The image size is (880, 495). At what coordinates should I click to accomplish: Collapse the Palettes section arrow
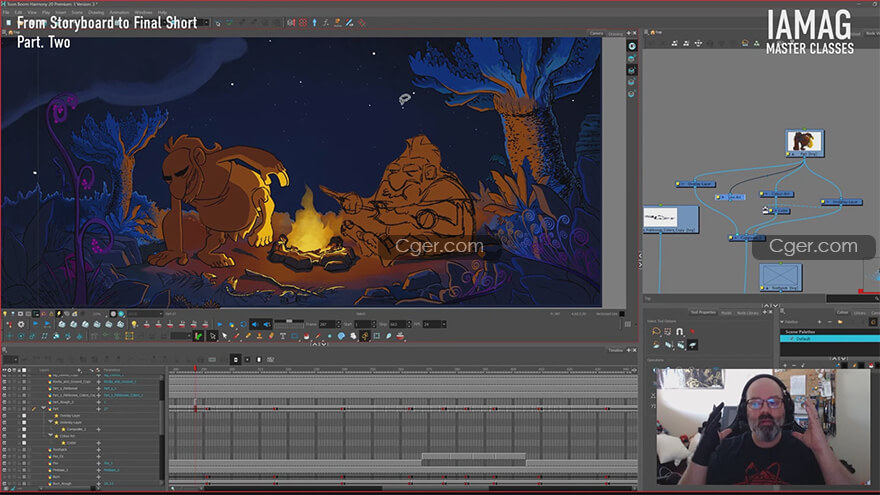pos(782,322)
